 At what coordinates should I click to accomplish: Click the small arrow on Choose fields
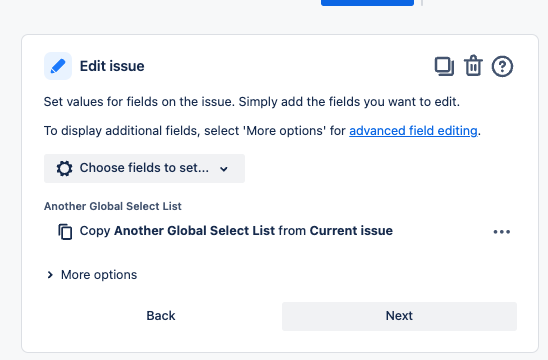click(x=224, y=169)
